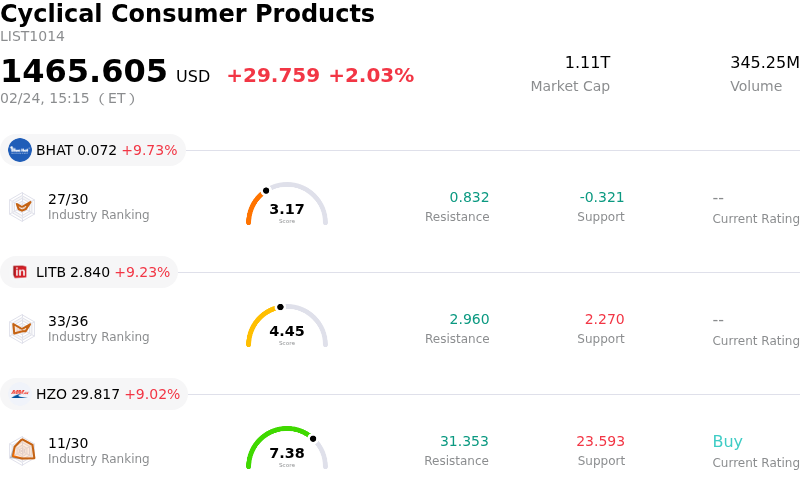The width and height of the screenshot is (800, 488).
Task: Click the Cyclical Consumer Products title
Action: tap(187, 14)
